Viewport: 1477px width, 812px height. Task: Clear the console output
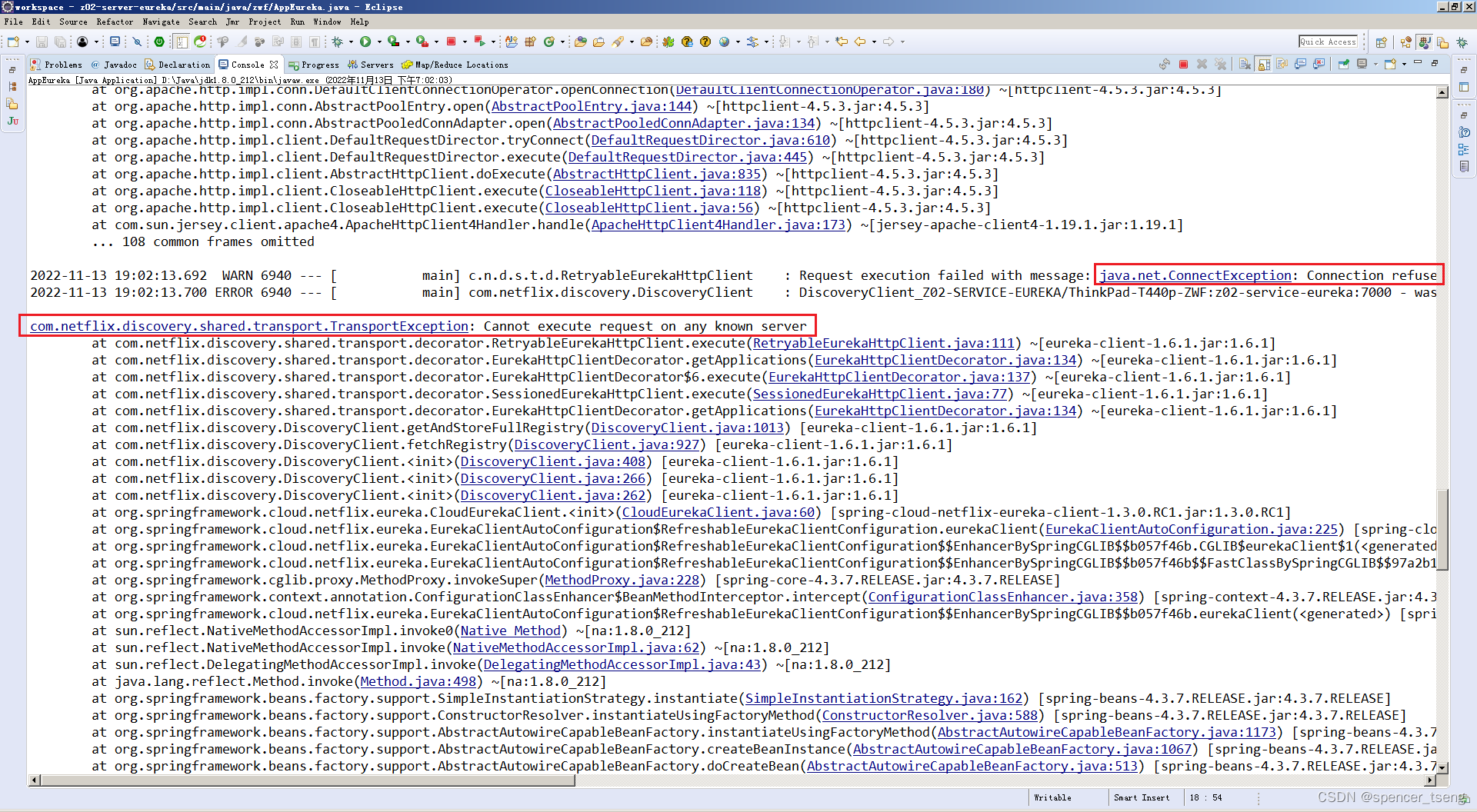[1243, 65]
